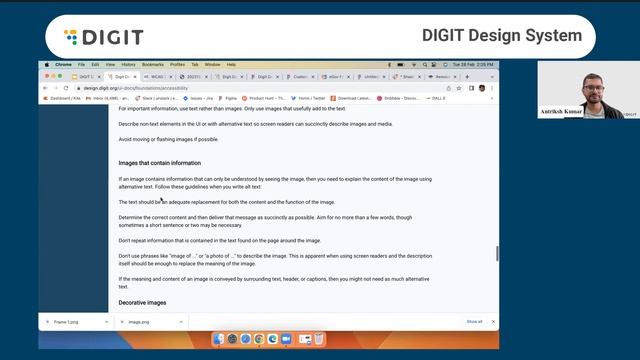Open the Home / Twitter bookmark
This screenshot has width=640, height=360.
tap(308, 98)
